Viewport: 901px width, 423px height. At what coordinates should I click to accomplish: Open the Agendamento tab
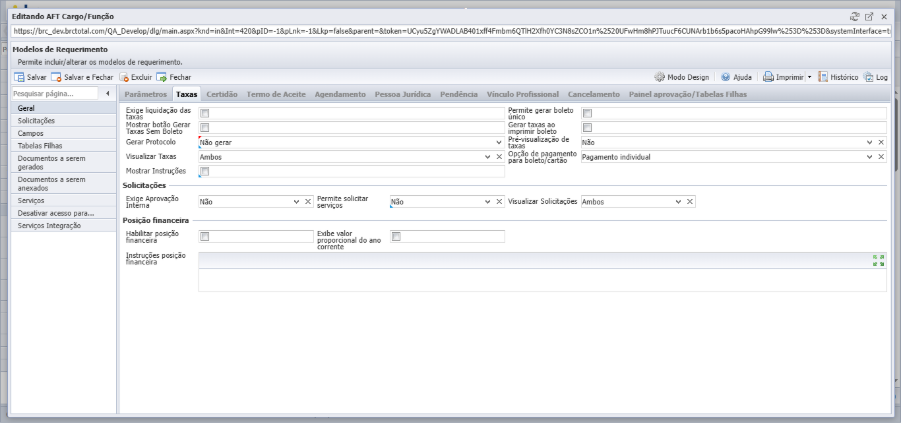(x=340, y=94)
